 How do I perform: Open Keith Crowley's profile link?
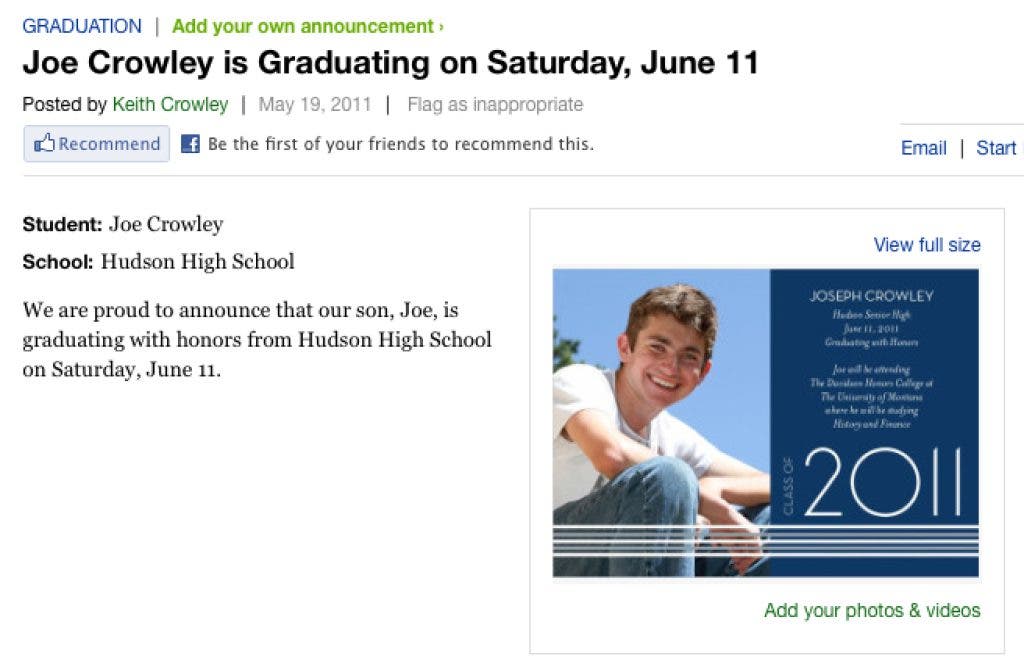(x=170, y=104)
